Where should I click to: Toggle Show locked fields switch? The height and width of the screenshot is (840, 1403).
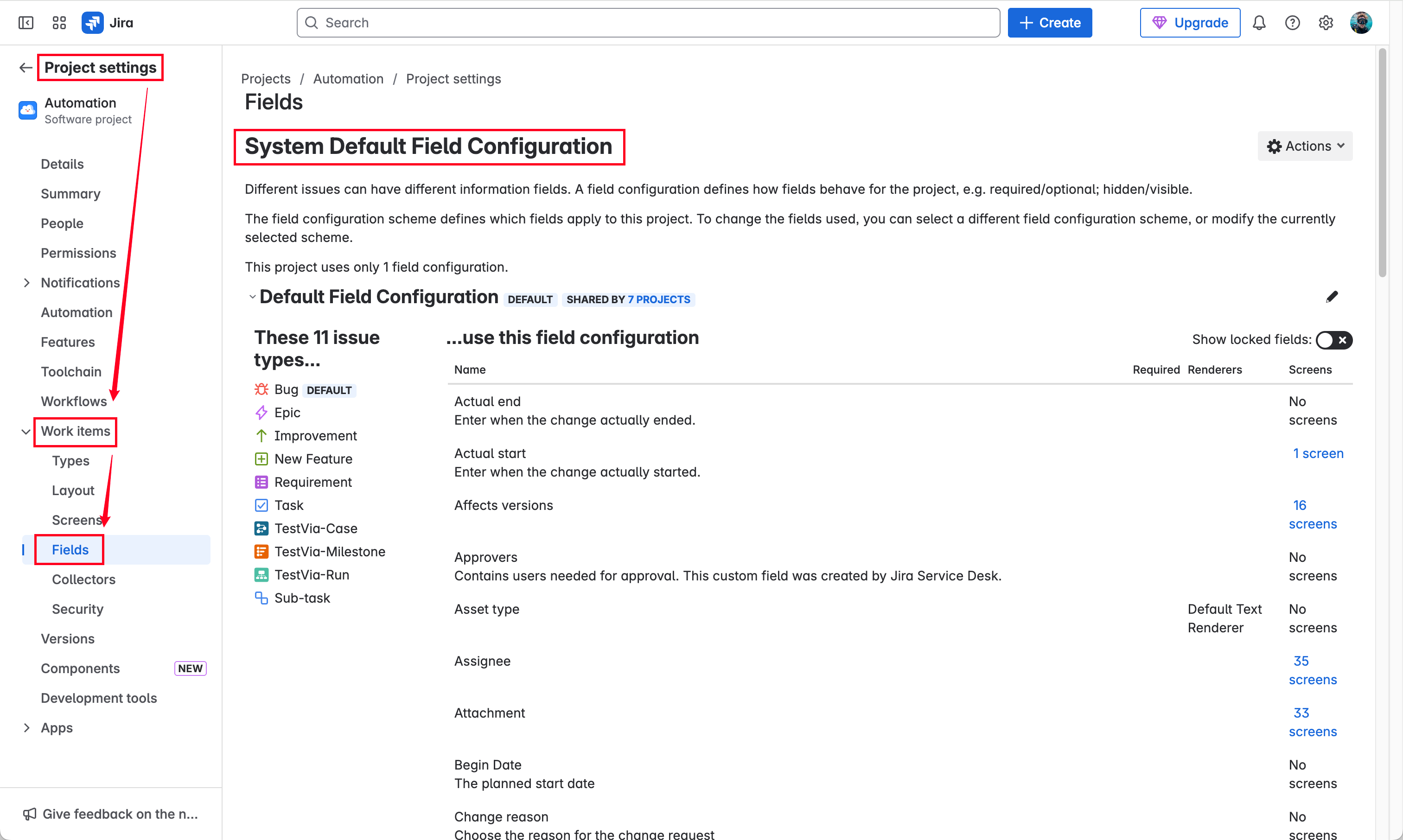coord(1333,340)
